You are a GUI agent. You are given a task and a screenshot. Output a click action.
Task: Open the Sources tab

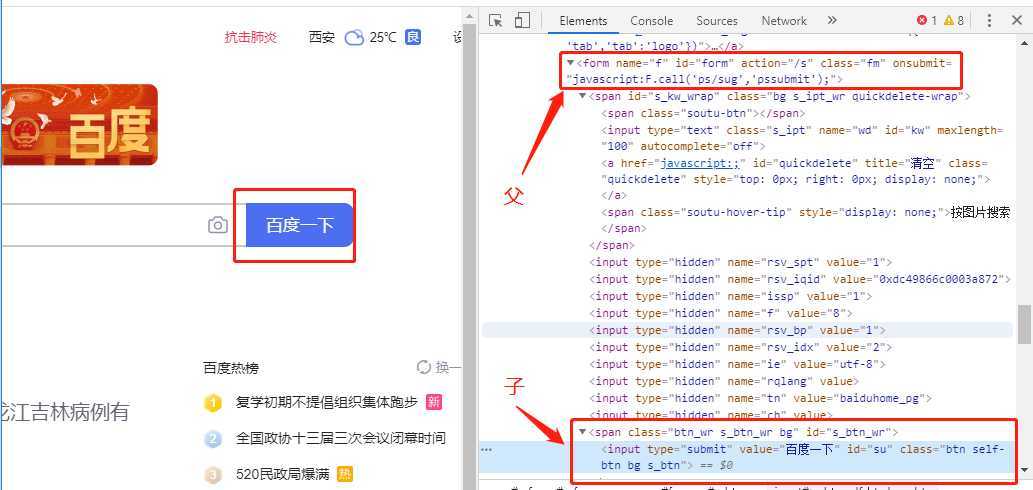pos(717,20)
